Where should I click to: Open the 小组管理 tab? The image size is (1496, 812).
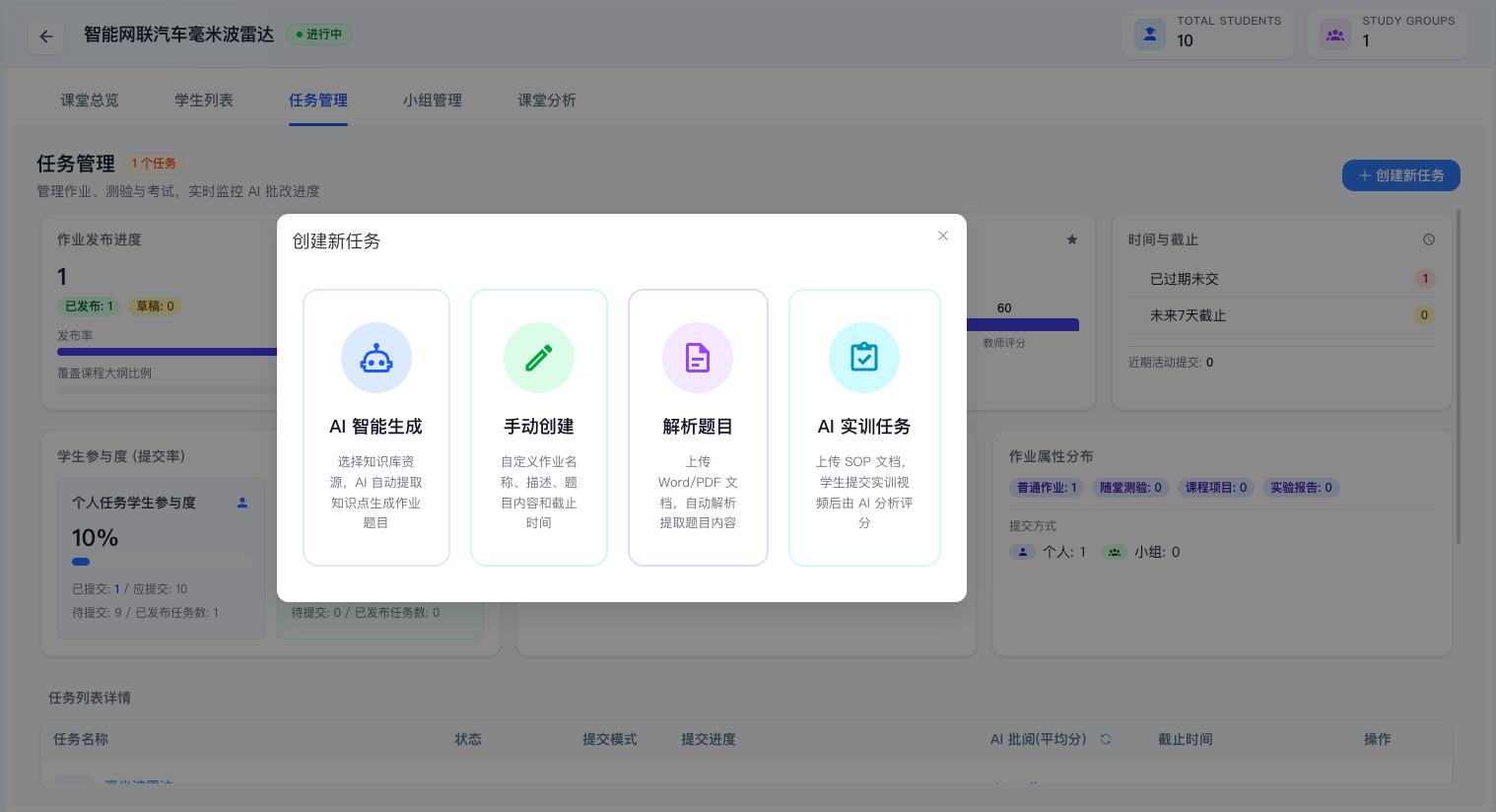coord(433,101)
